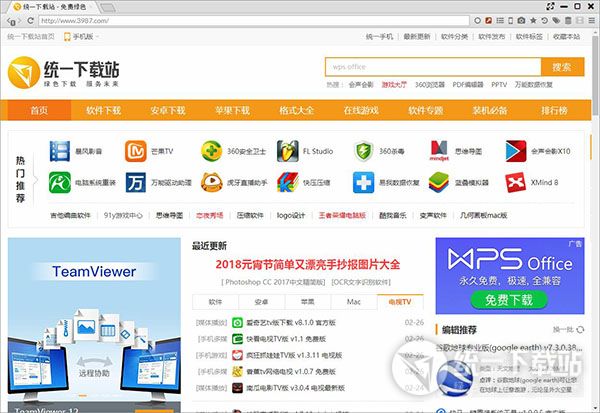Open the 安卓下载 navigation menu
Viewport: 600px width, 413px height.
pos(168,110)
